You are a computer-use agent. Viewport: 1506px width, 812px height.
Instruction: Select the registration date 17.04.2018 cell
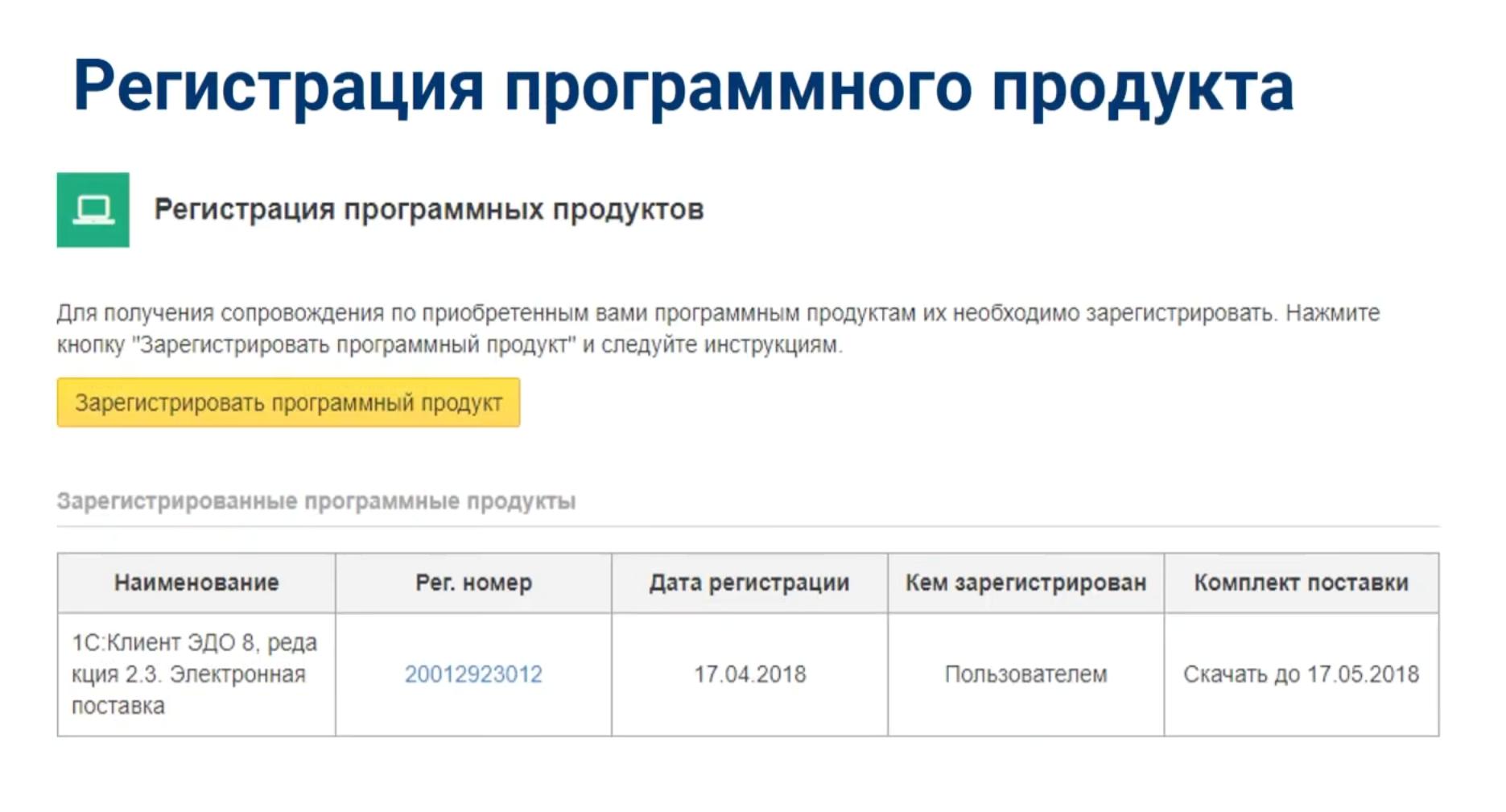pyautogui.click(x=750, y=674)
